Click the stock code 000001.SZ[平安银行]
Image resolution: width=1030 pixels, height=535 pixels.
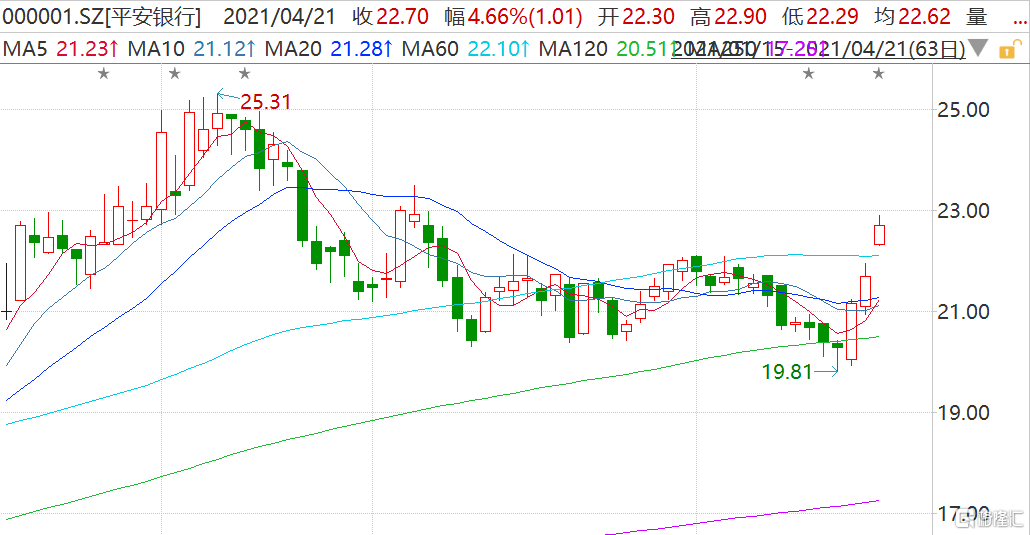click(x=102, y=16)
